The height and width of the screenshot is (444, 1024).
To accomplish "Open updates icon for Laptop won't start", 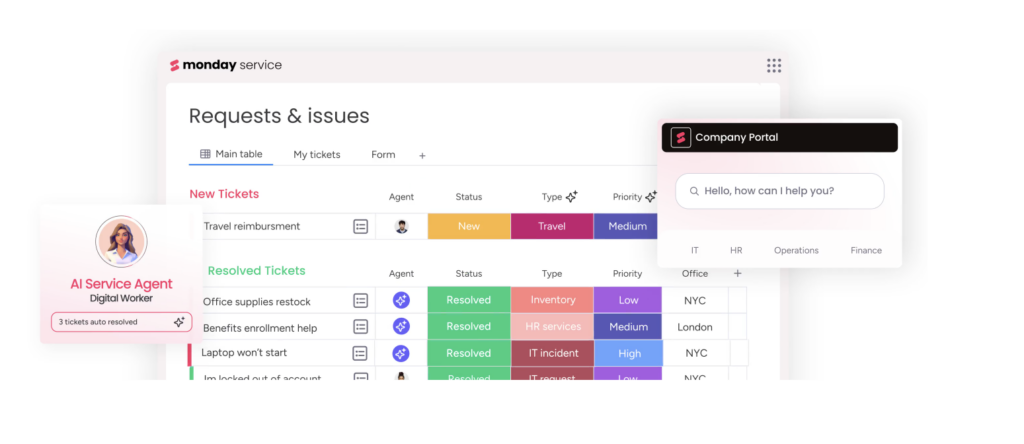I will tap(360, 353).
